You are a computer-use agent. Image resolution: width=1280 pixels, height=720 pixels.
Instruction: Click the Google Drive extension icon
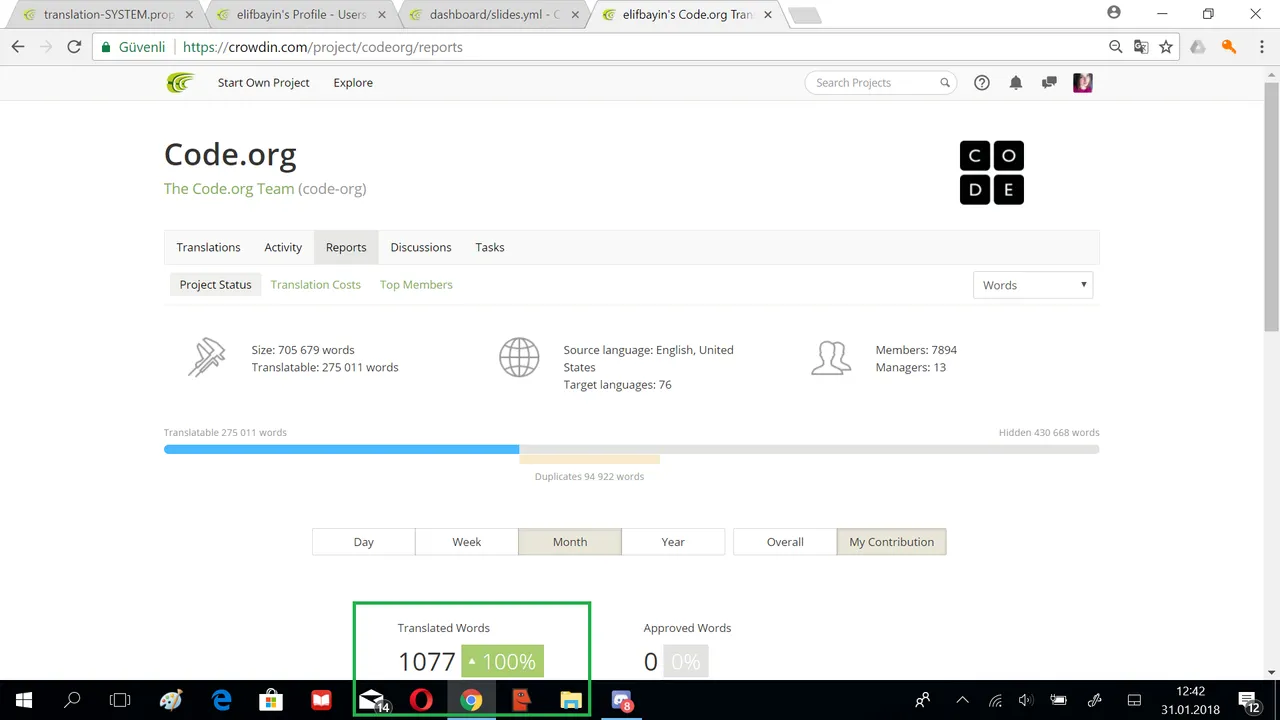[1198, 47]
